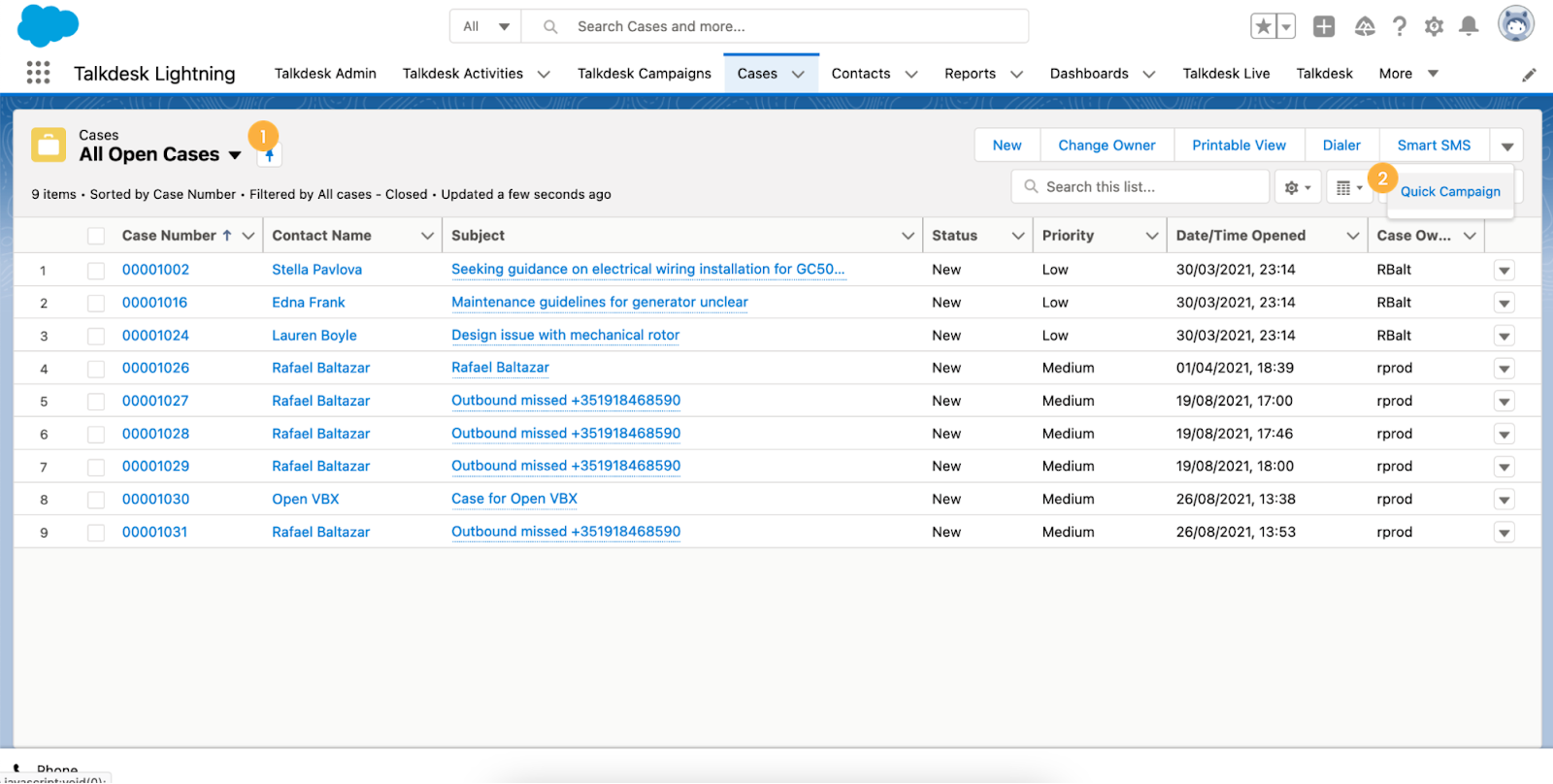
Task: Open the Contacts tab
Action: [861, 74]
